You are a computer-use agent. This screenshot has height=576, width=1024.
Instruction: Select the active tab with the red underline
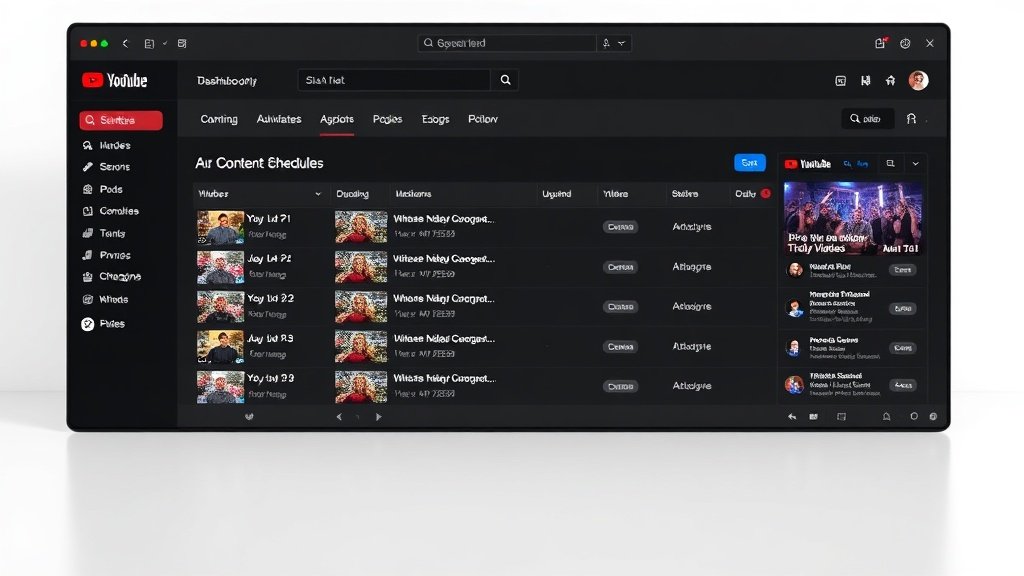(x=337, y=120)
